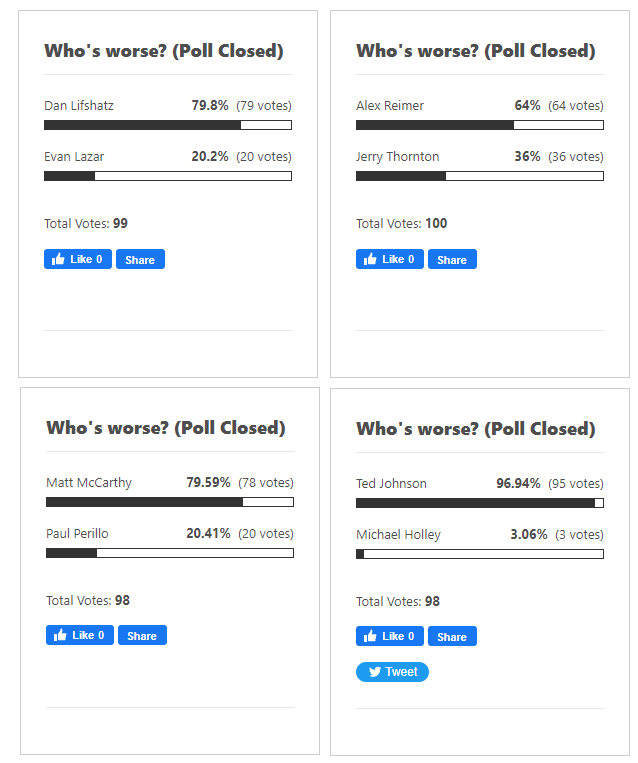This screenshot has width=638, height=763.
Task: Share the Alex Reimer versus Jerry Thornton poll
Action: (x=452, y=260)
